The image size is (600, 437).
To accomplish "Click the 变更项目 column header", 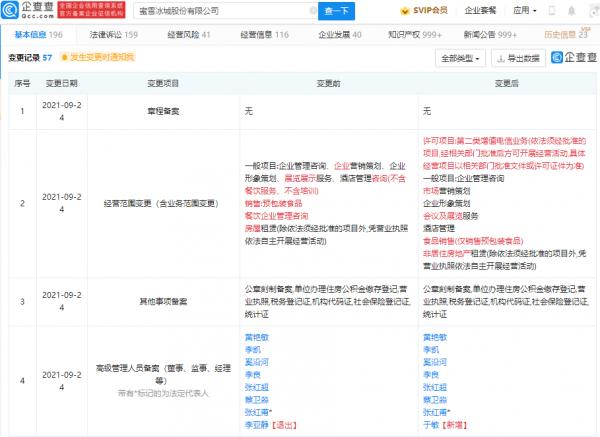I will coord(163,83).
